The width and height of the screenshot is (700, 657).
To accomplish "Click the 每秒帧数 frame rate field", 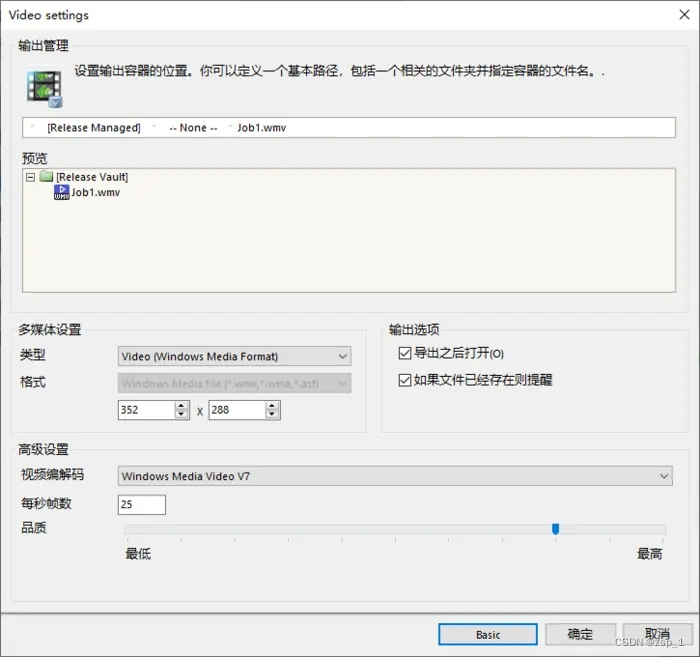I will 141,504.
